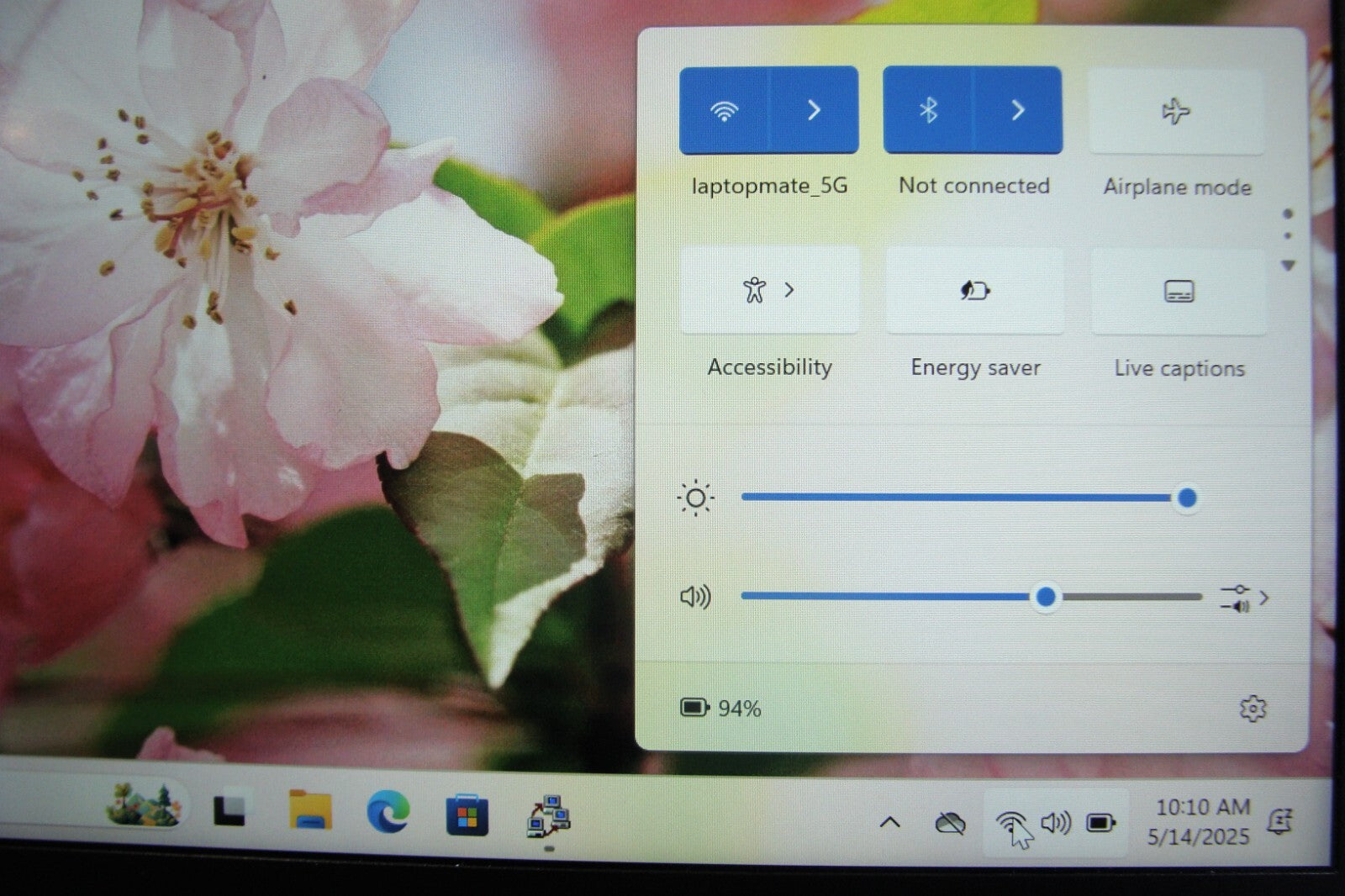Open Bluetooth devices list arrow
Screen dimensions: 1345x896
pyautogui.click(x=1017, y=111)
